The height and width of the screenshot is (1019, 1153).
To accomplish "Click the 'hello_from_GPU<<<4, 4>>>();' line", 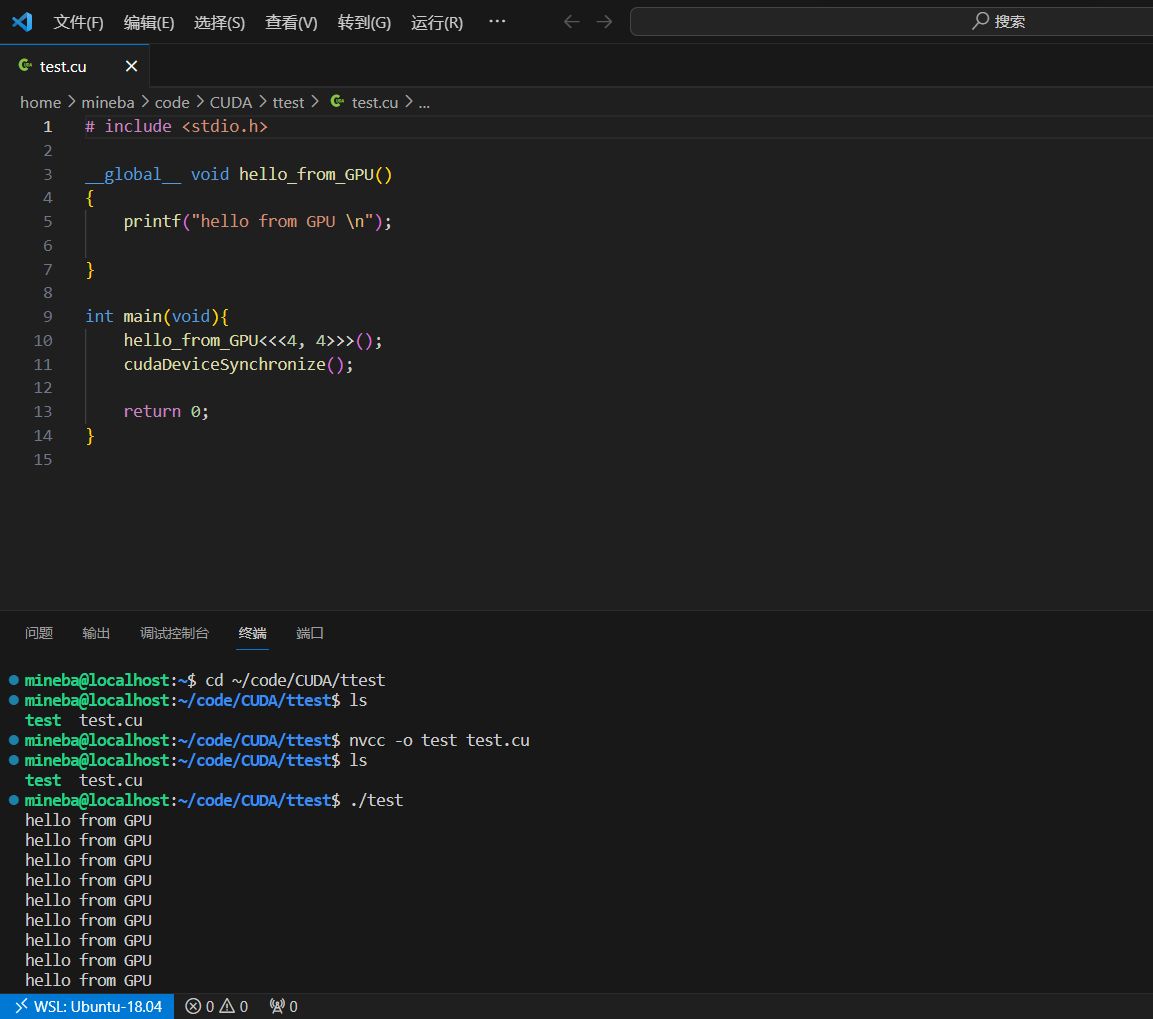I will point(253,340).
